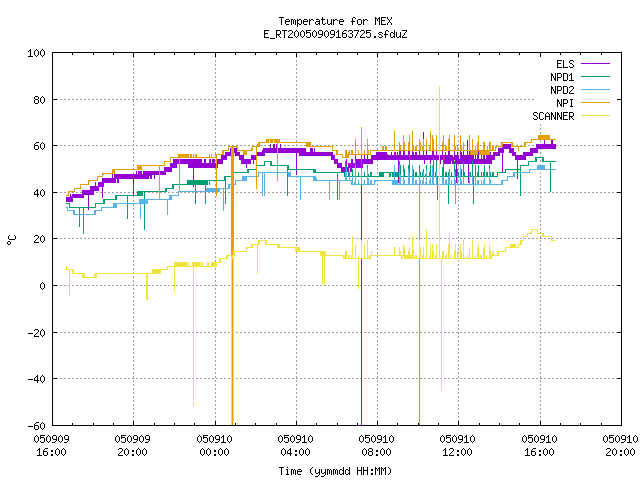This screenshot has width=640, height=480.
Task: Click the x-axis label 050910 00:00
Action: point(214,446)
